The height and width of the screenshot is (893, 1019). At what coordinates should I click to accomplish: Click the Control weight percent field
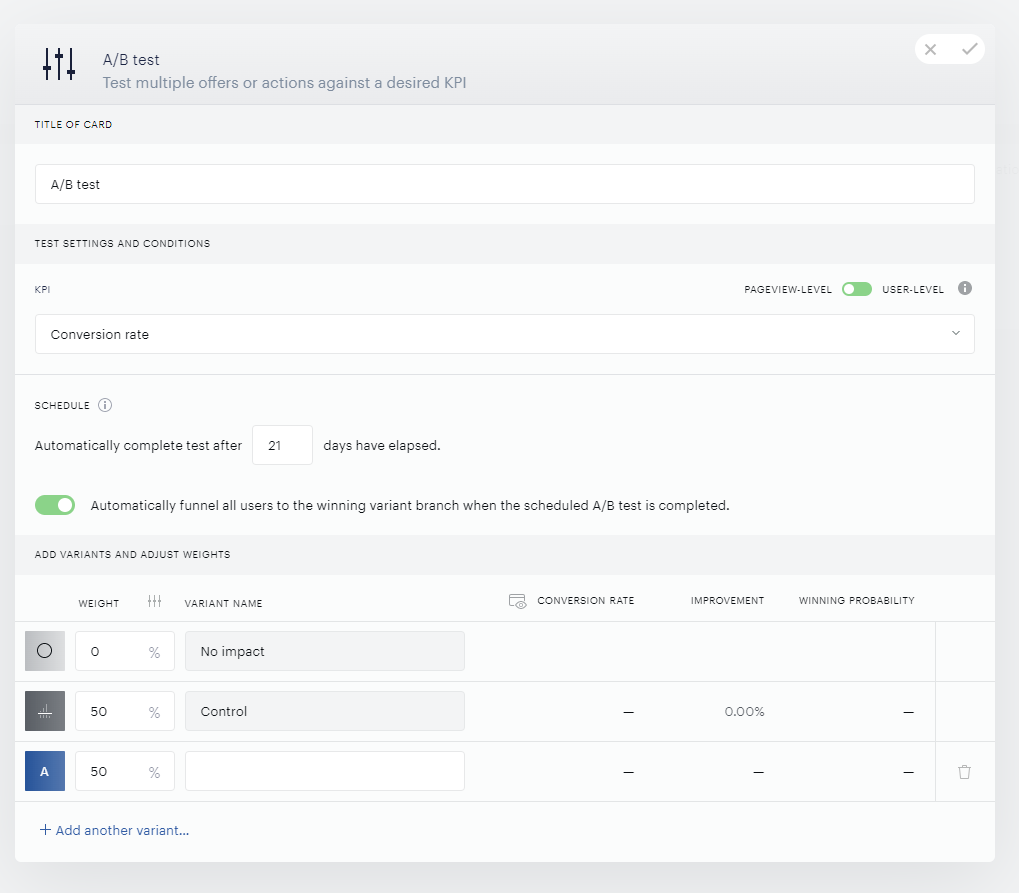125,711
